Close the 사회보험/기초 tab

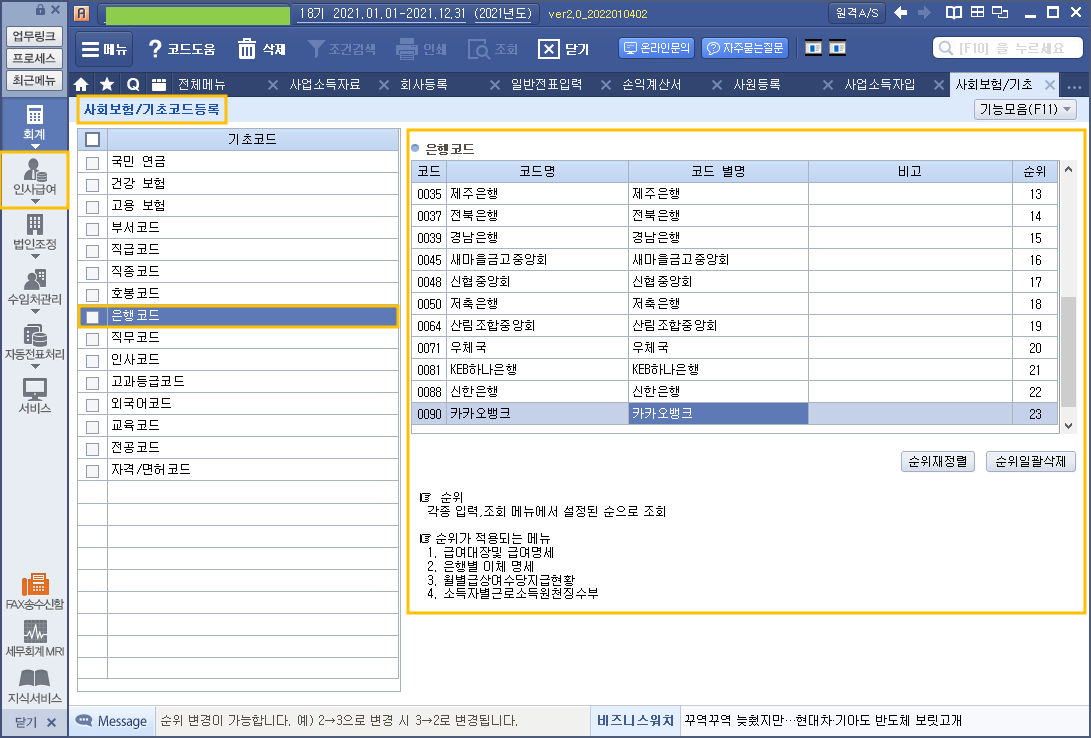coord(1050,85)
